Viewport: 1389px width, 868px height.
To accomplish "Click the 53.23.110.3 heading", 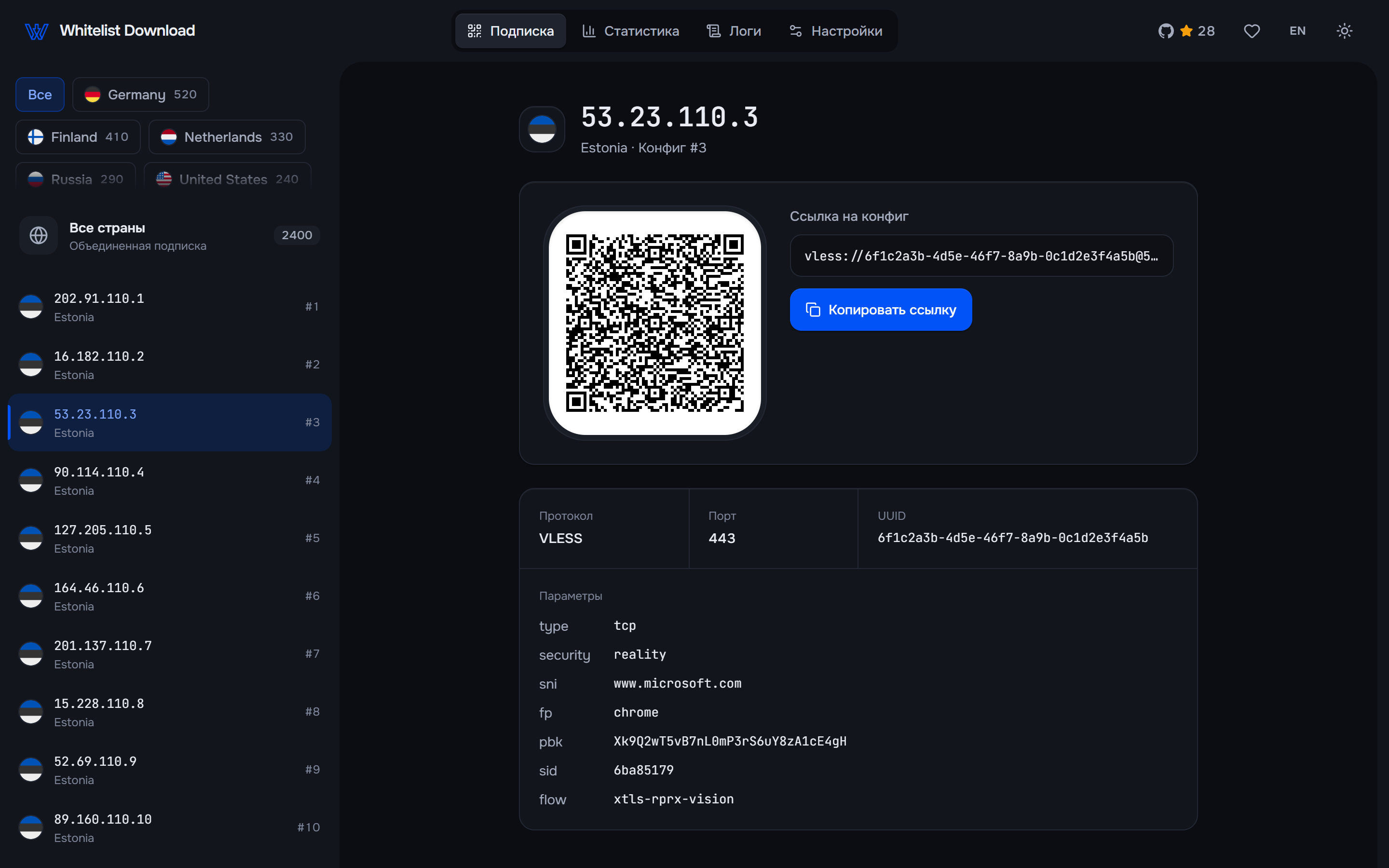I will click(x=669, y=118).
